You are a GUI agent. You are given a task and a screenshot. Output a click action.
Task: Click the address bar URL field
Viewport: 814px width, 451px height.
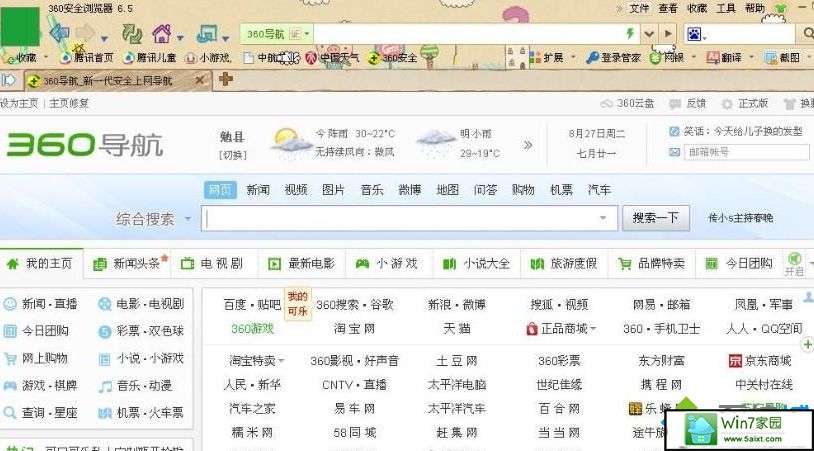pos(467,34)
